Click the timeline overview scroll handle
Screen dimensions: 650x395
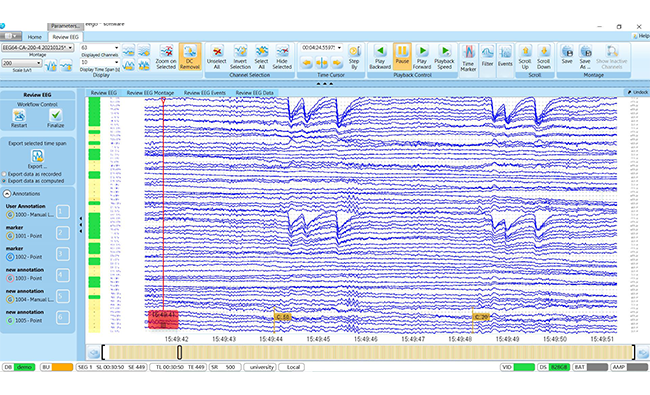[179, 352]
